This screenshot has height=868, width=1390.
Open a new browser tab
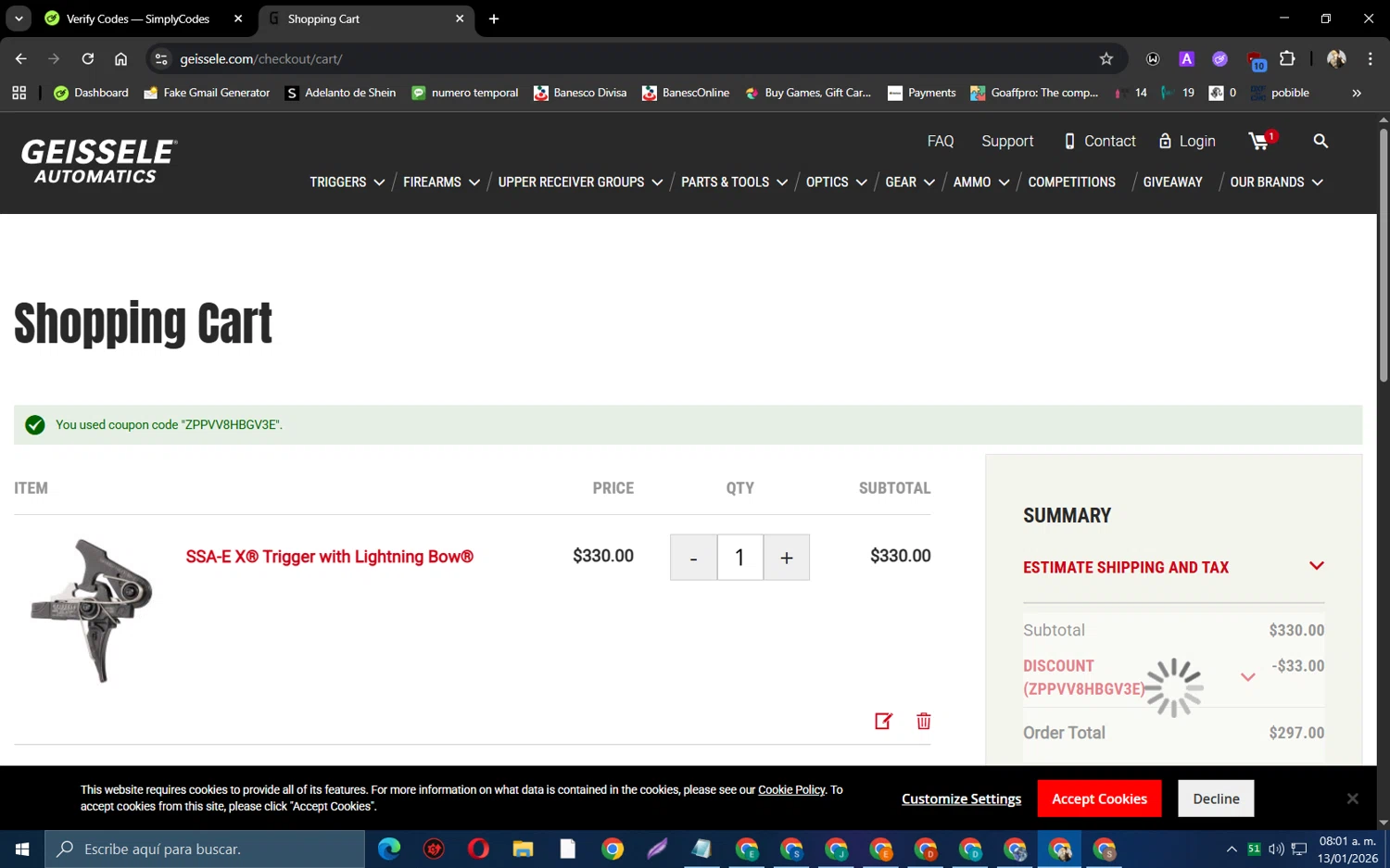(494, 19)
